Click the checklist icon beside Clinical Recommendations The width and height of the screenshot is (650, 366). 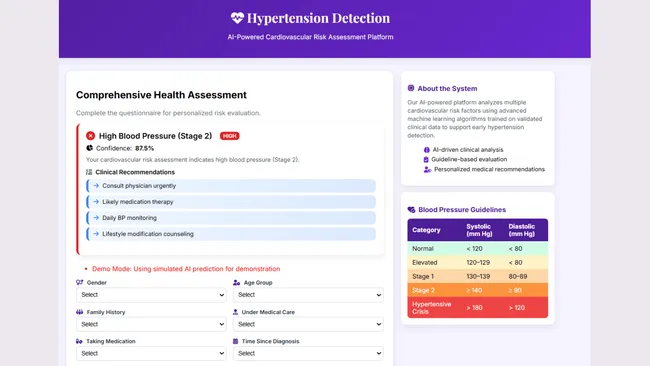tap(89, 172)
